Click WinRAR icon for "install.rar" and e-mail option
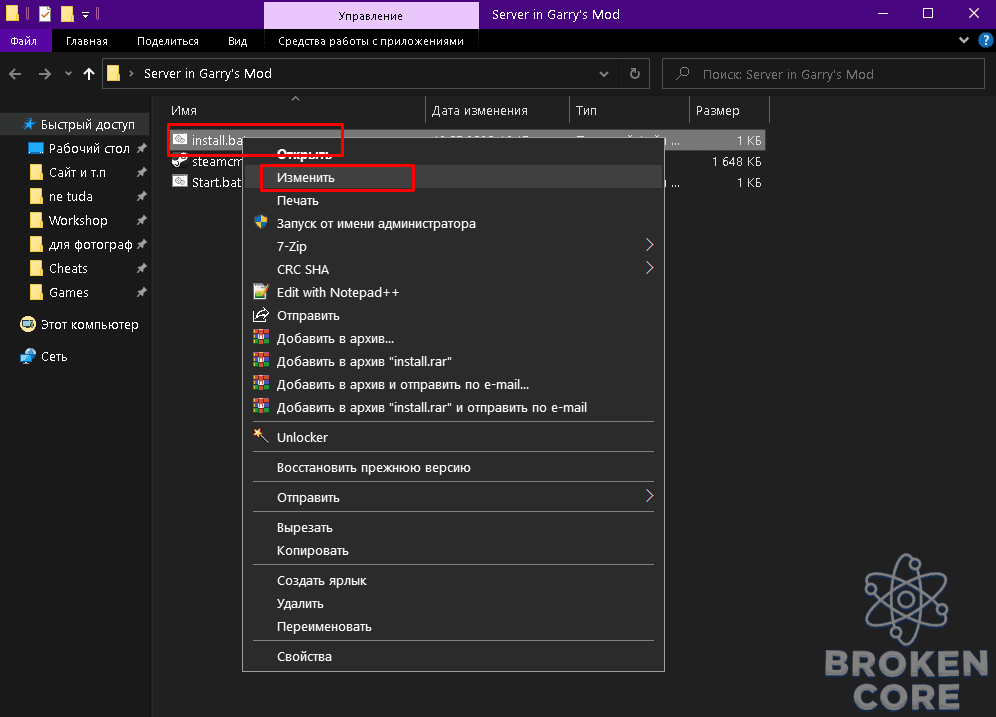The height and width of the screenshot is (717, 996). click(261, 406)
